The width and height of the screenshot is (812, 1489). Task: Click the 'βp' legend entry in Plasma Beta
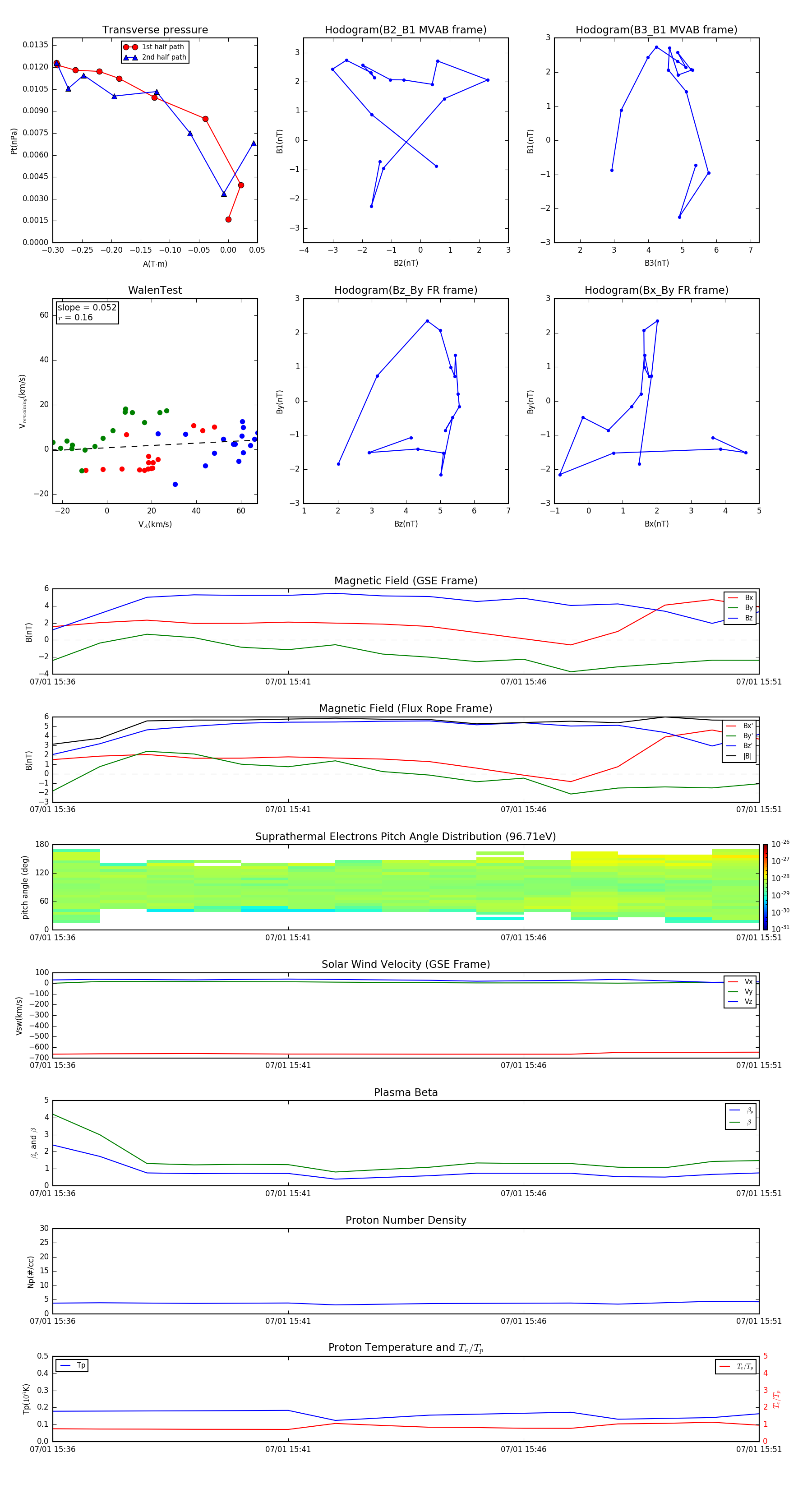742,1110
